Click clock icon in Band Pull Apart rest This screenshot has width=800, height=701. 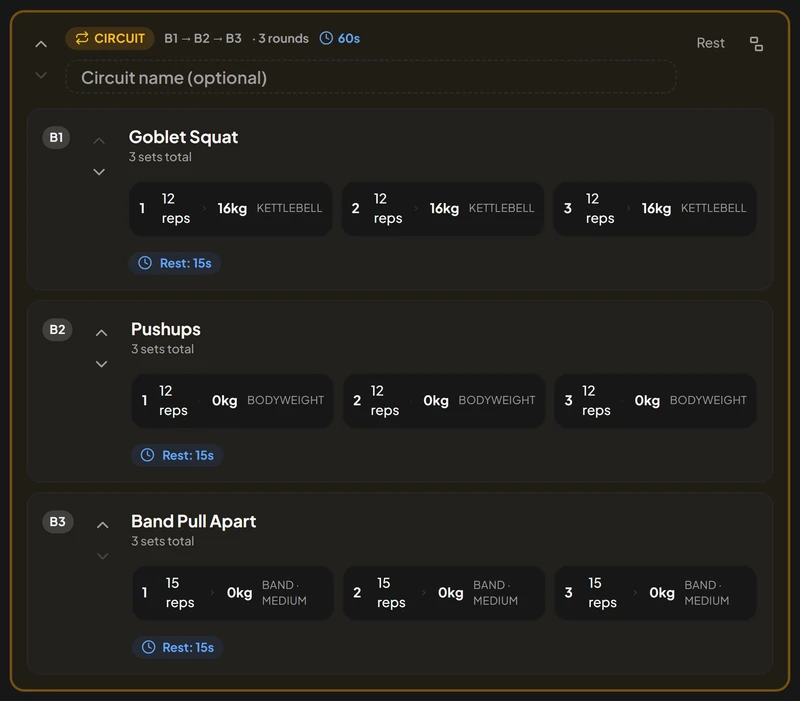tap(148, 647)
